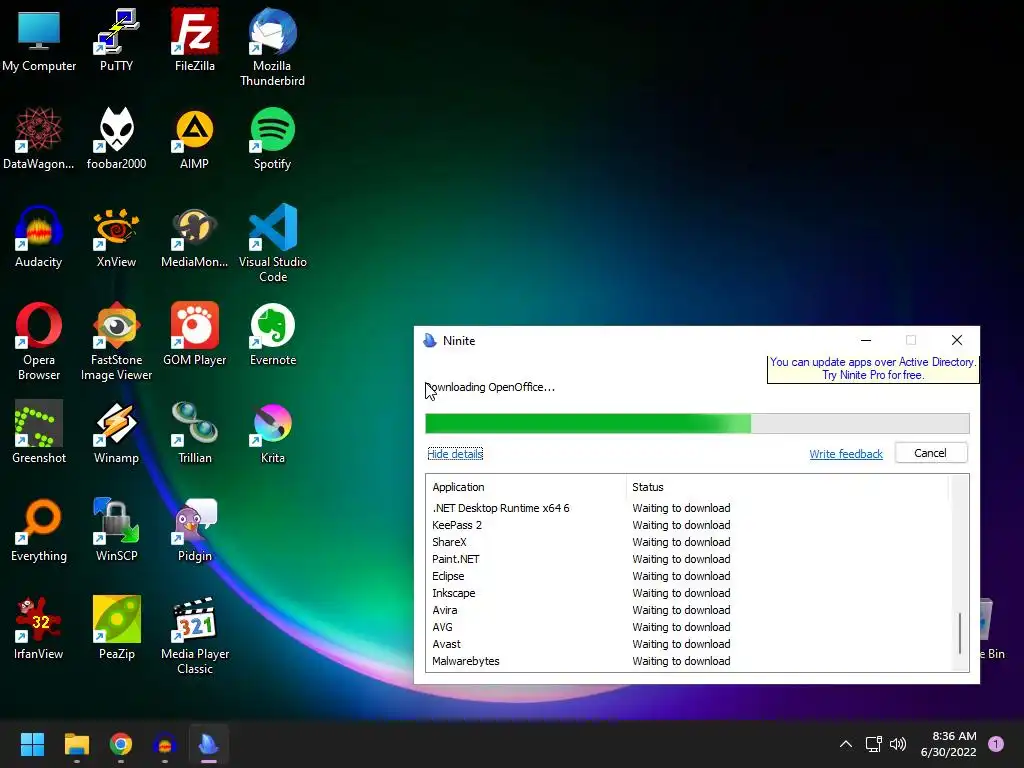Select the Opera Browser desktop shortcut
1024x768 pixels.
tap(39, 341)
